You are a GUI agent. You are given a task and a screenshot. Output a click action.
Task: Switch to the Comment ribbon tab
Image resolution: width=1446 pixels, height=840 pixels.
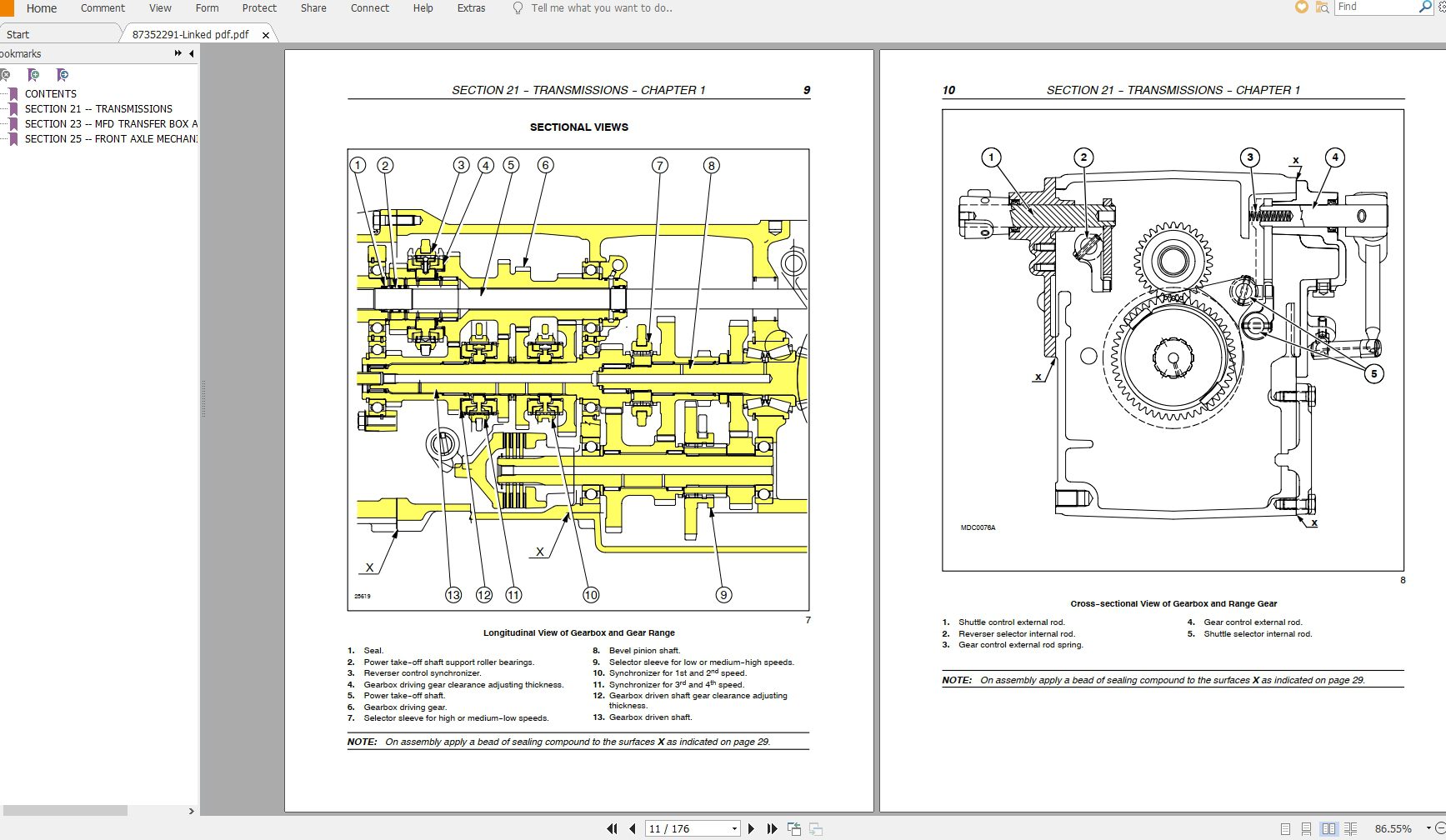click(102, 8)
